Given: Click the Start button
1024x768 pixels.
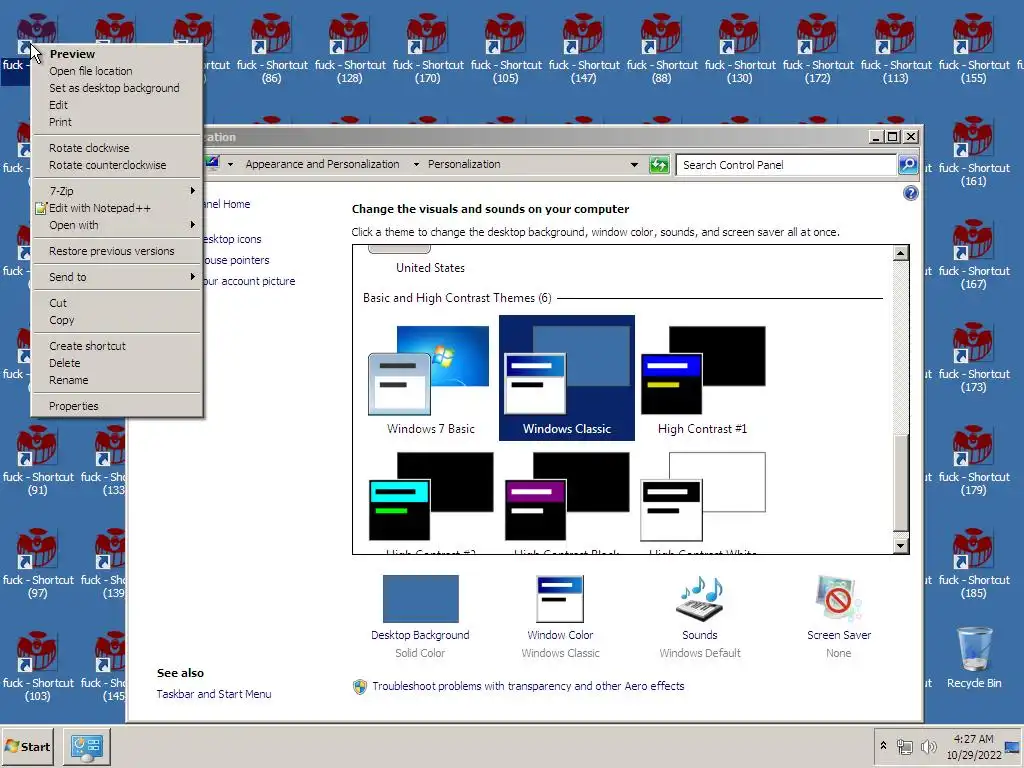Looking at the screenshot, I should click(x=27, y=747).
